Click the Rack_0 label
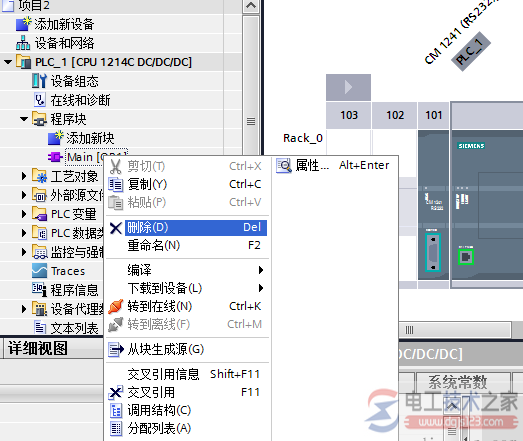Viewport: 523px width, 441px height. click(303, 138)
